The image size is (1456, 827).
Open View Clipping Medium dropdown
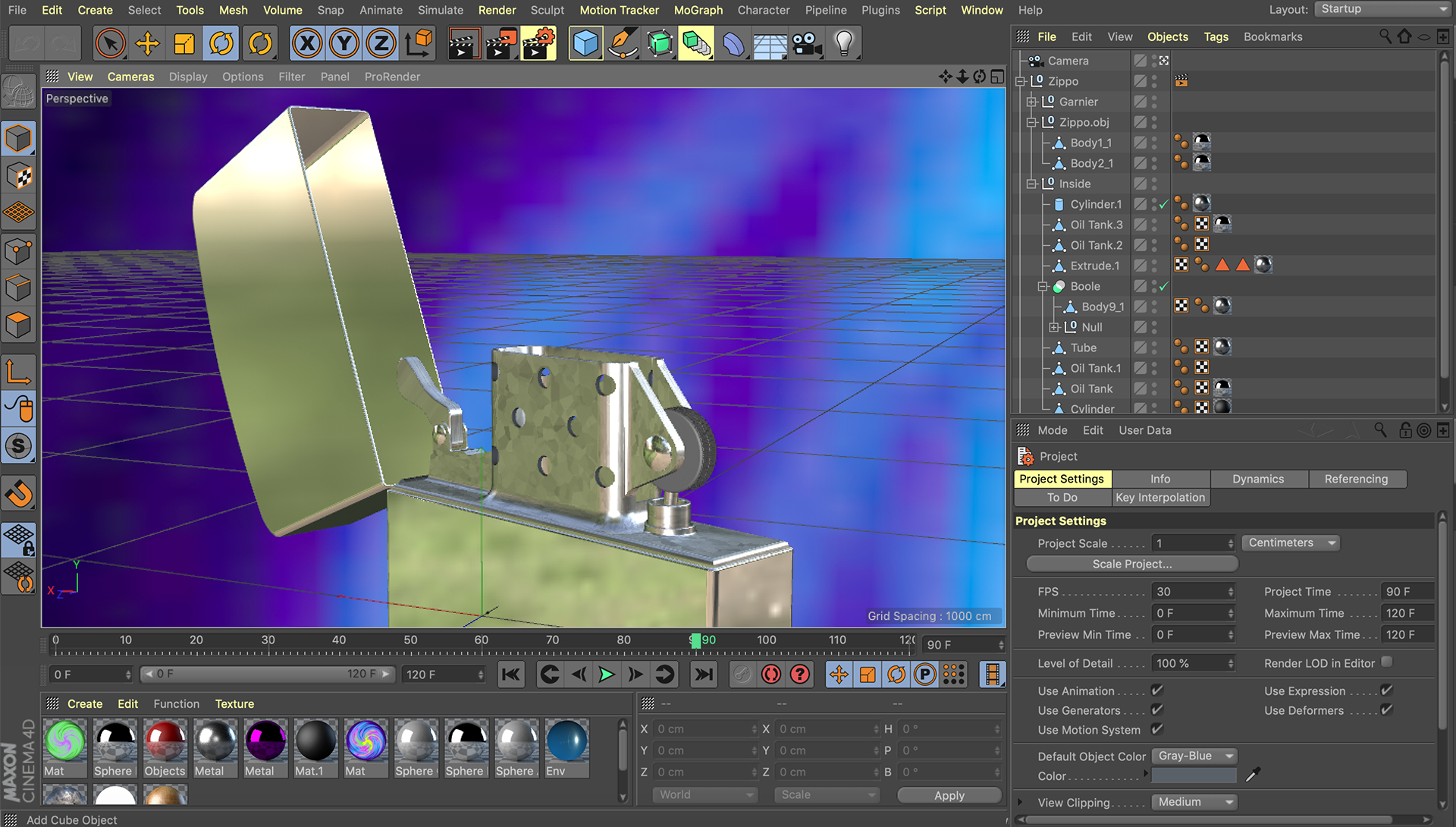[x=1194, y=802]
